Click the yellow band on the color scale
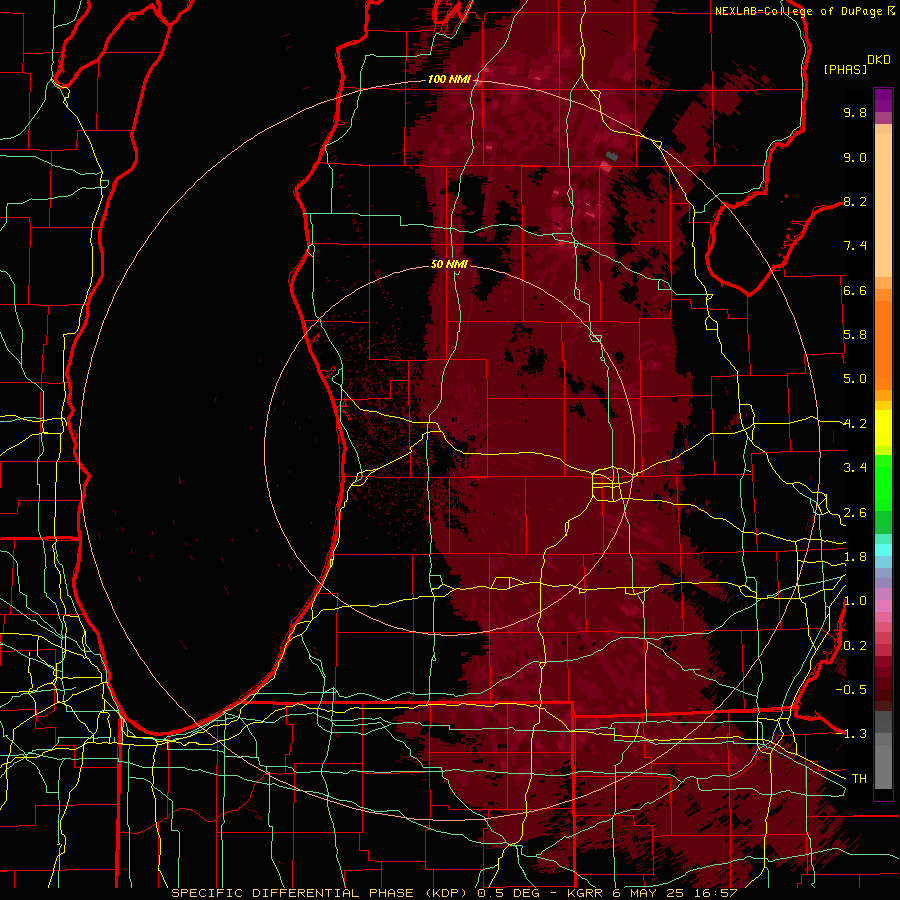Screen dimensions: 900x900 coord(883,428)
